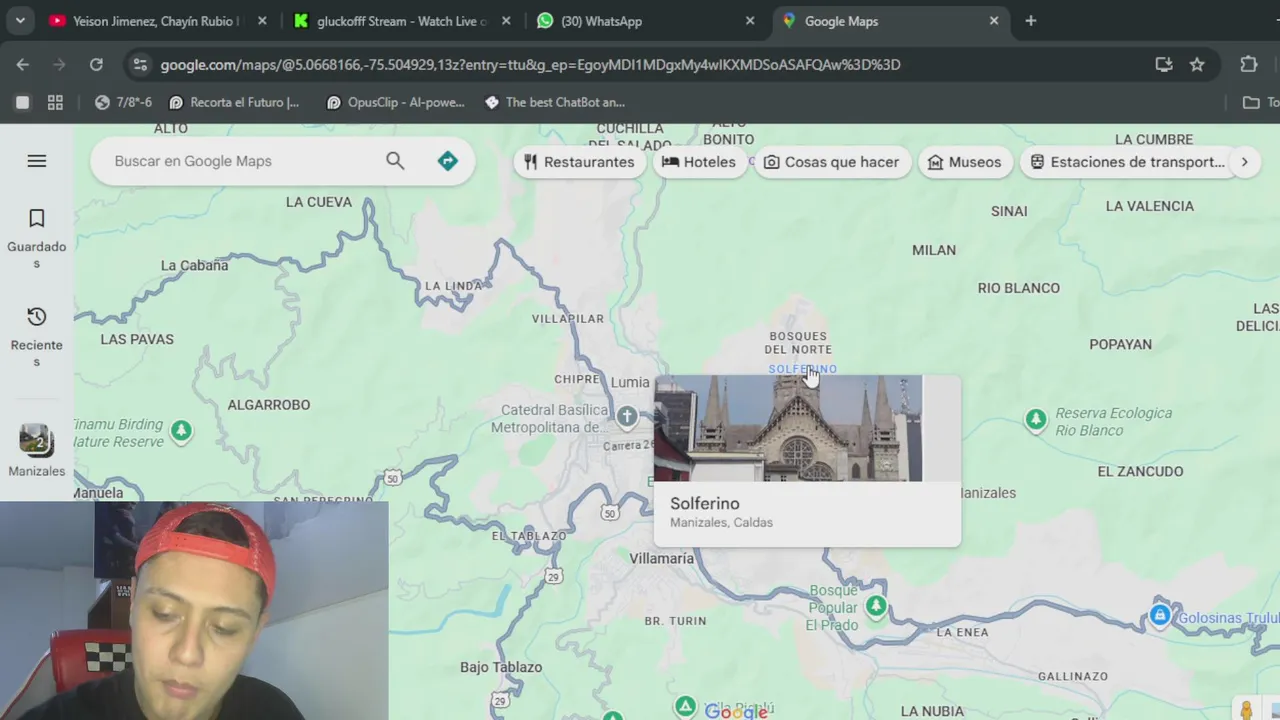Open a new browser tab
The image size is (1280, 720).
click(x=1031, y=21)
